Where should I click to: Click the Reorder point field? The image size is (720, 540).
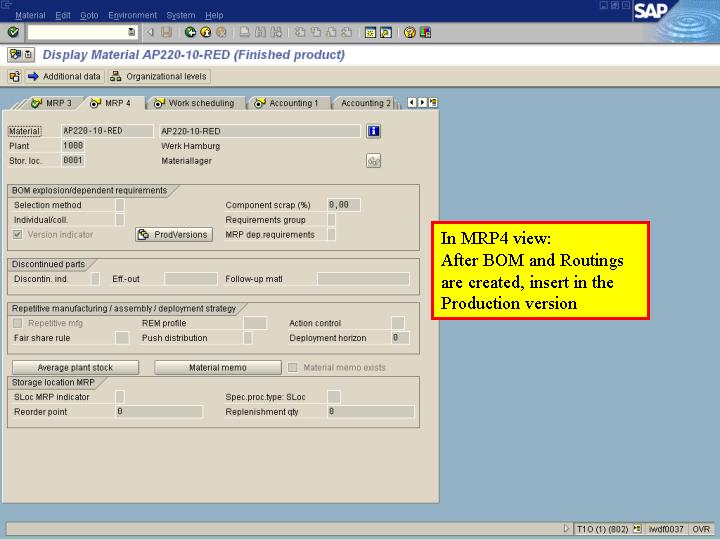pyautogui.click(x=159, y=411)
